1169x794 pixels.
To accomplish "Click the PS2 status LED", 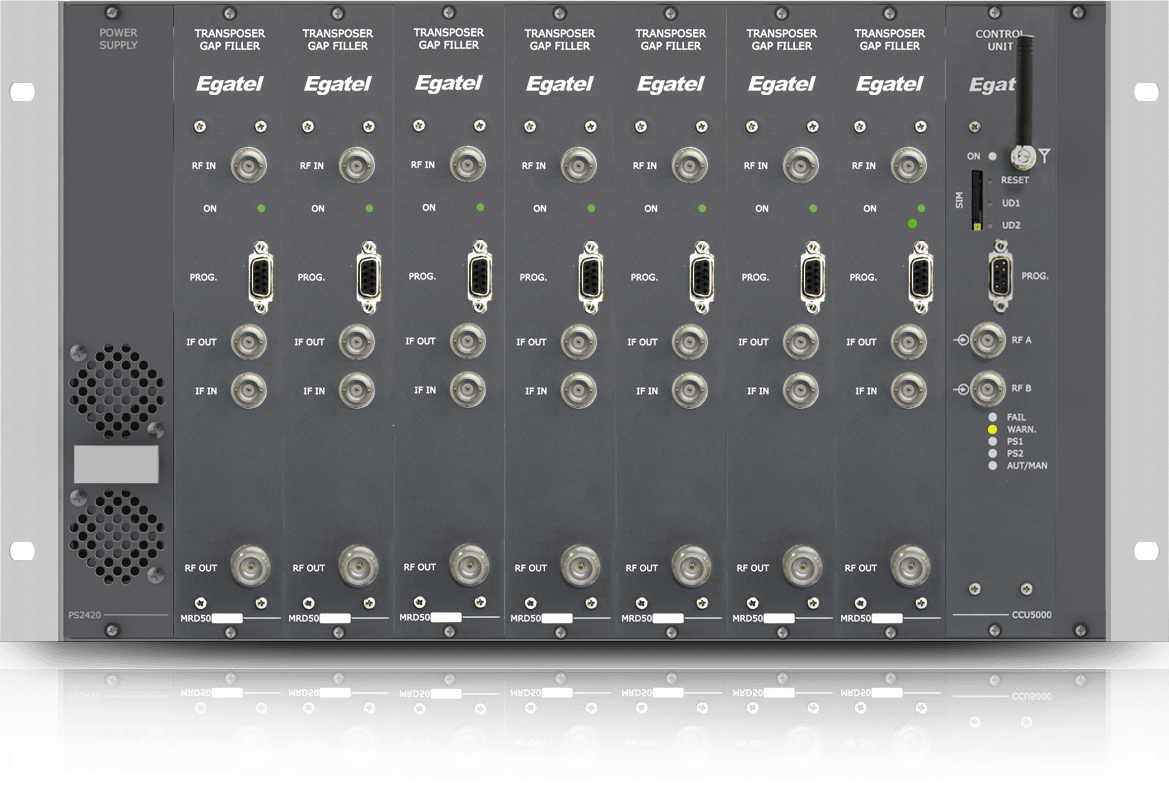I will pyautogui.click(x=992, y=453).
